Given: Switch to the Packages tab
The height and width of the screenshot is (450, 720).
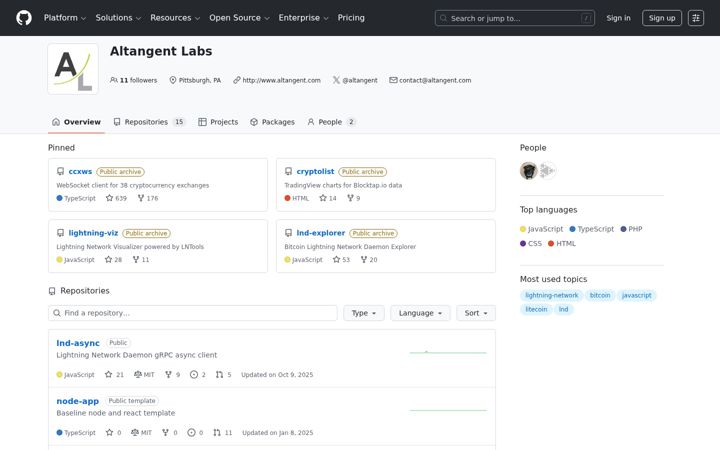Looking at the screenshot, I should [x=272, y=122].
